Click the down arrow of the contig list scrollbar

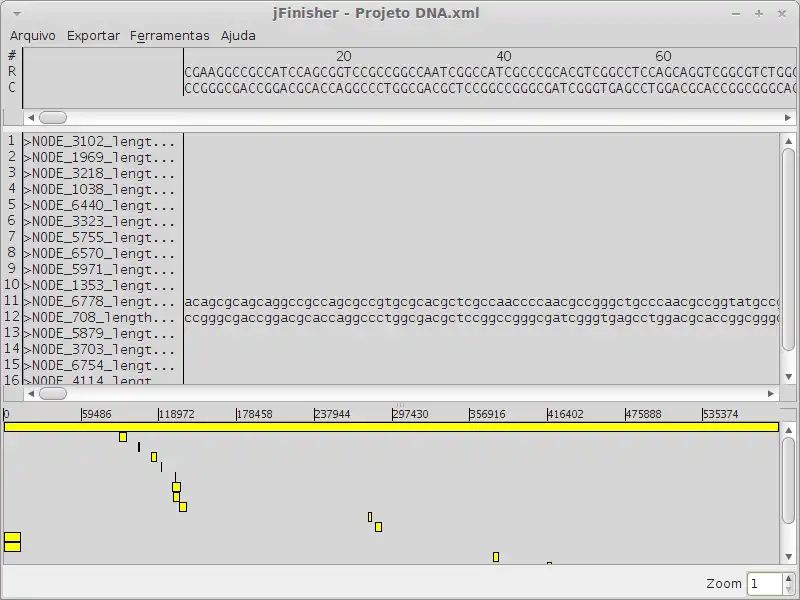tap(789, 377)
